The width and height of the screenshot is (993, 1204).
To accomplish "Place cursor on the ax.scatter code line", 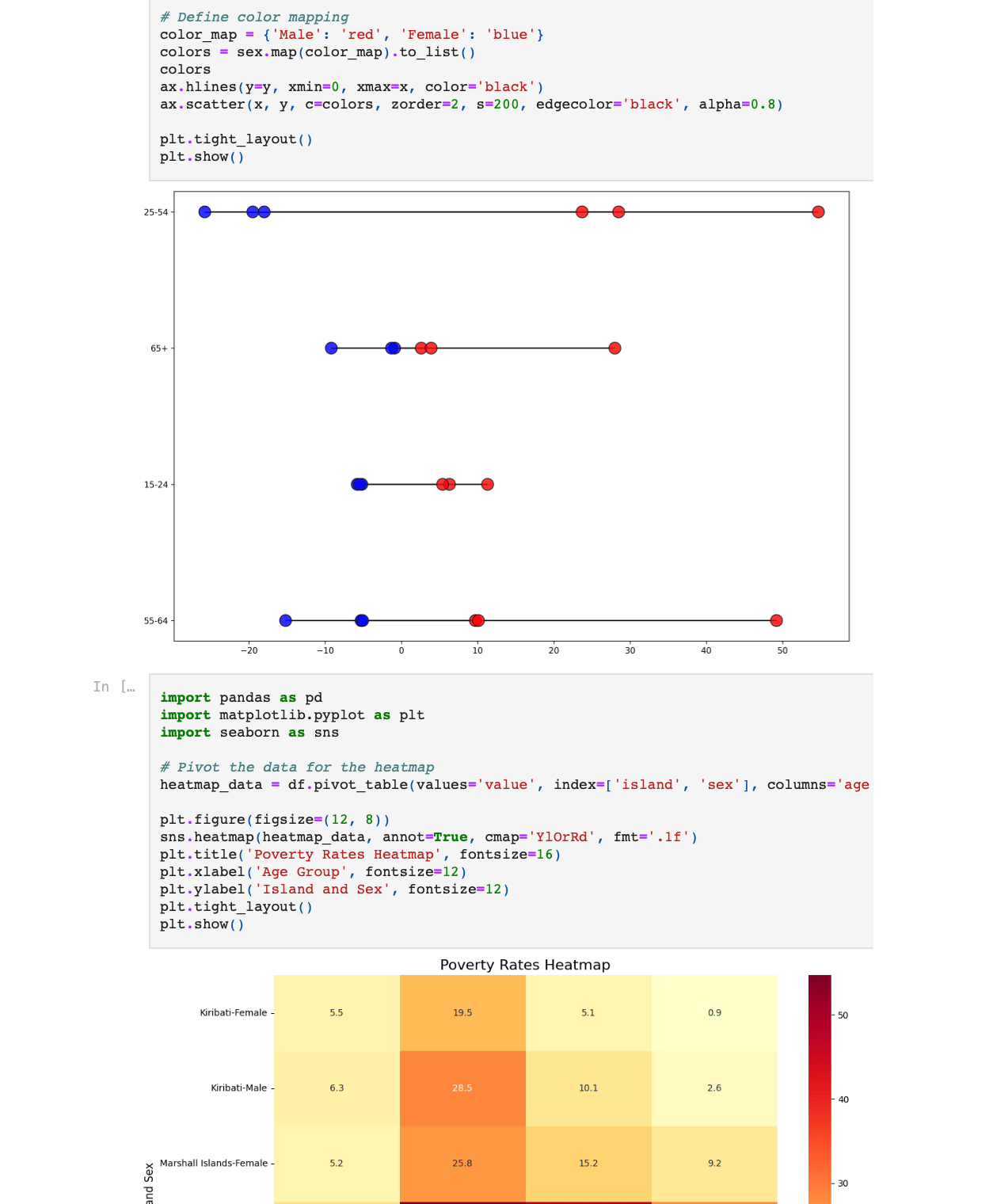I will tap(470, 105).
